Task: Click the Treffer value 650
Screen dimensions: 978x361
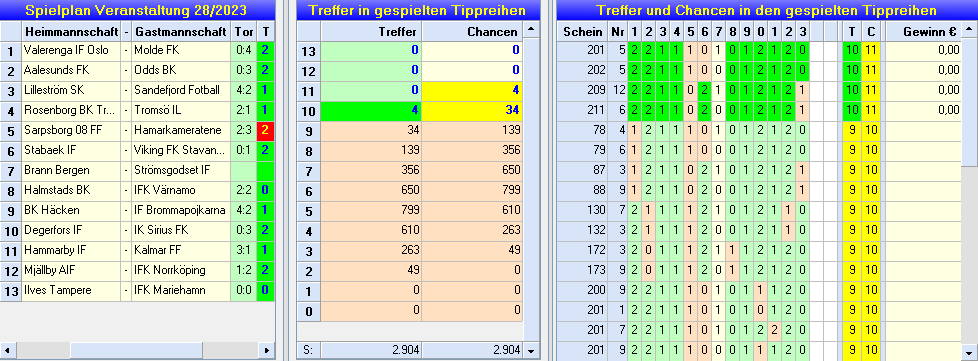Action: [371, 191]
